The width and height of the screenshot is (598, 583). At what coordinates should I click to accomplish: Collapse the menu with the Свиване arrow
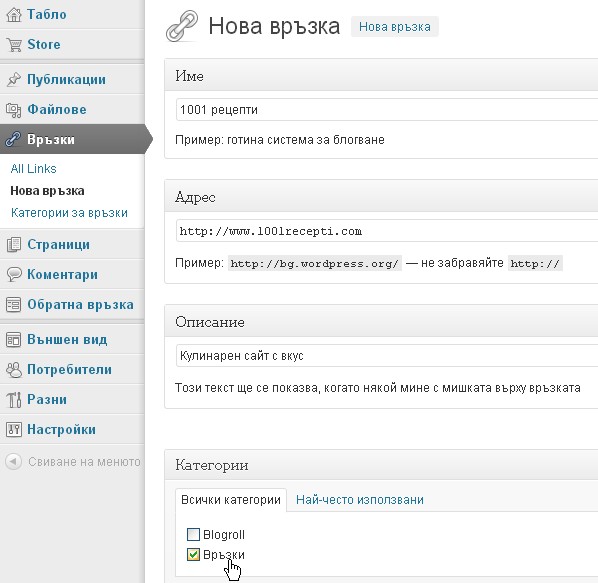[x=13, y=462]
